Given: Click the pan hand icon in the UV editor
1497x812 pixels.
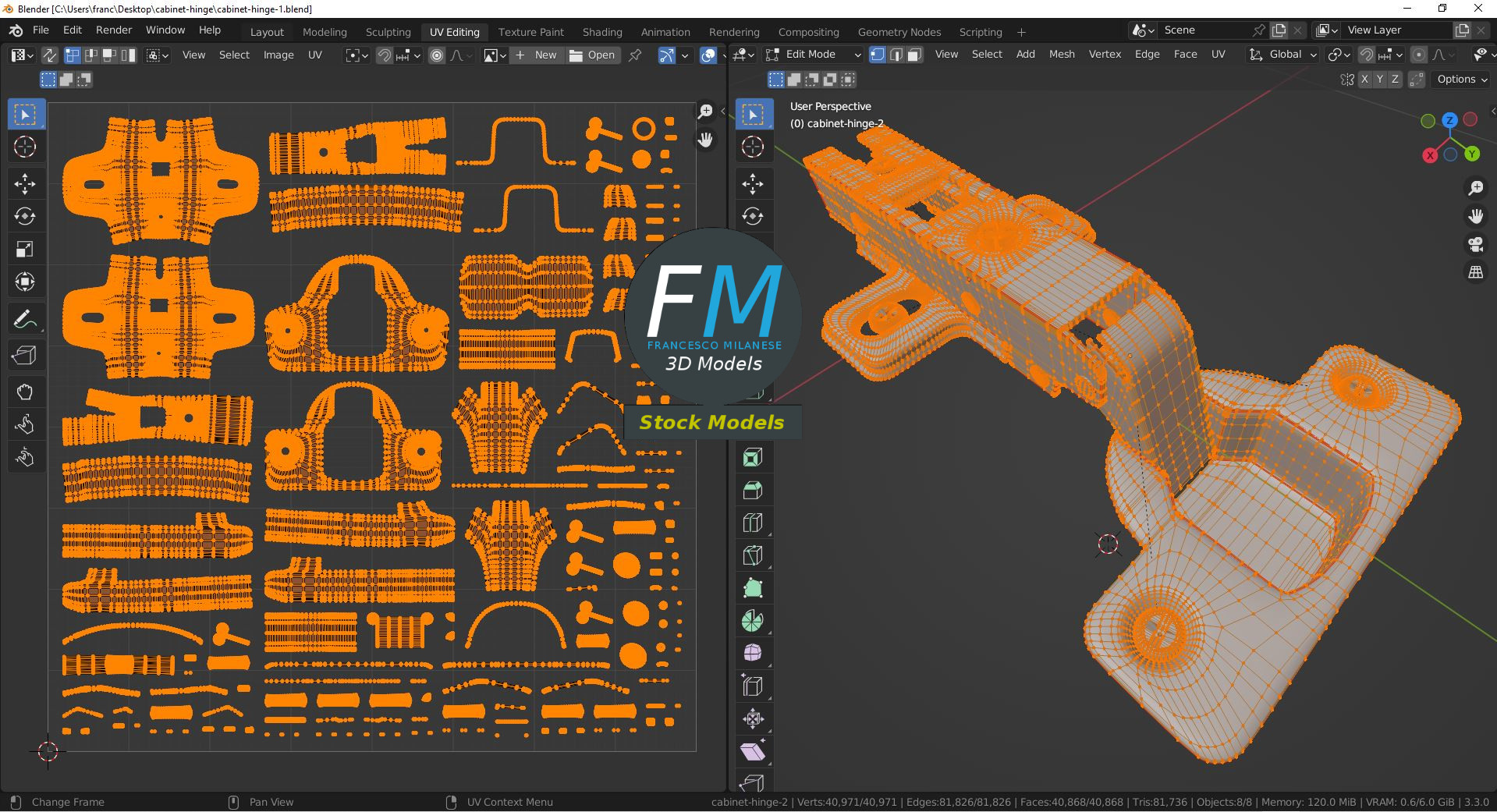Looking at the screenshot, I should pyautogui.click(x=705, y=140).
